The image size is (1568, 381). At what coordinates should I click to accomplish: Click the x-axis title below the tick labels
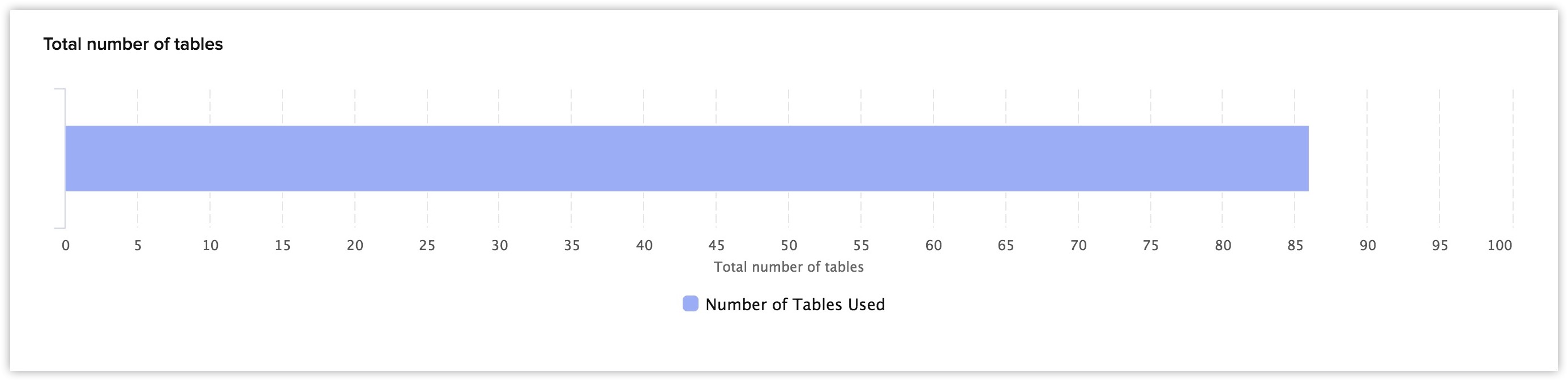[789, 267]
